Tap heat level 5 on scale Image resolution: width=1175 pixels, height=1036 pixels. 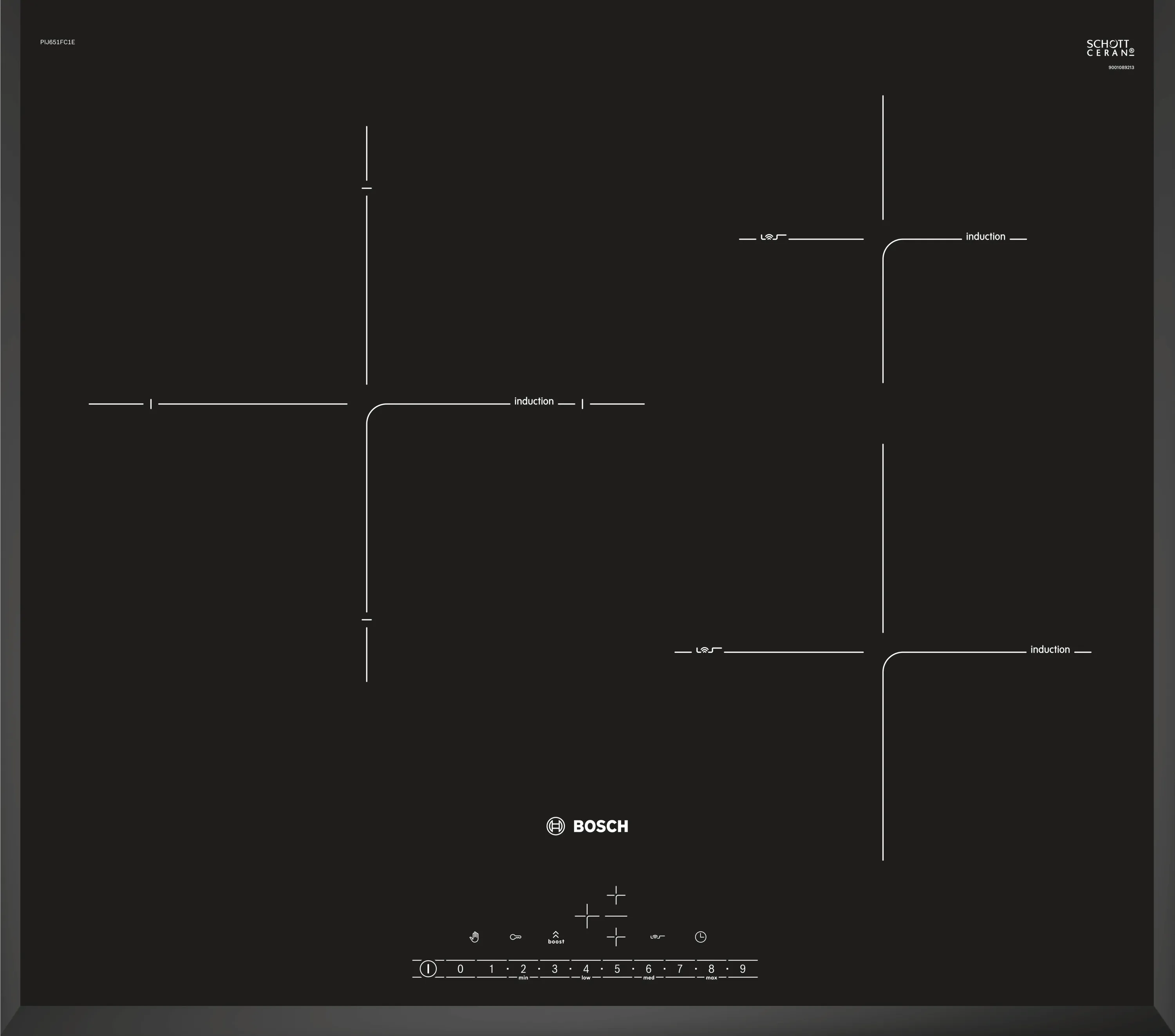(x=617, y=969)
